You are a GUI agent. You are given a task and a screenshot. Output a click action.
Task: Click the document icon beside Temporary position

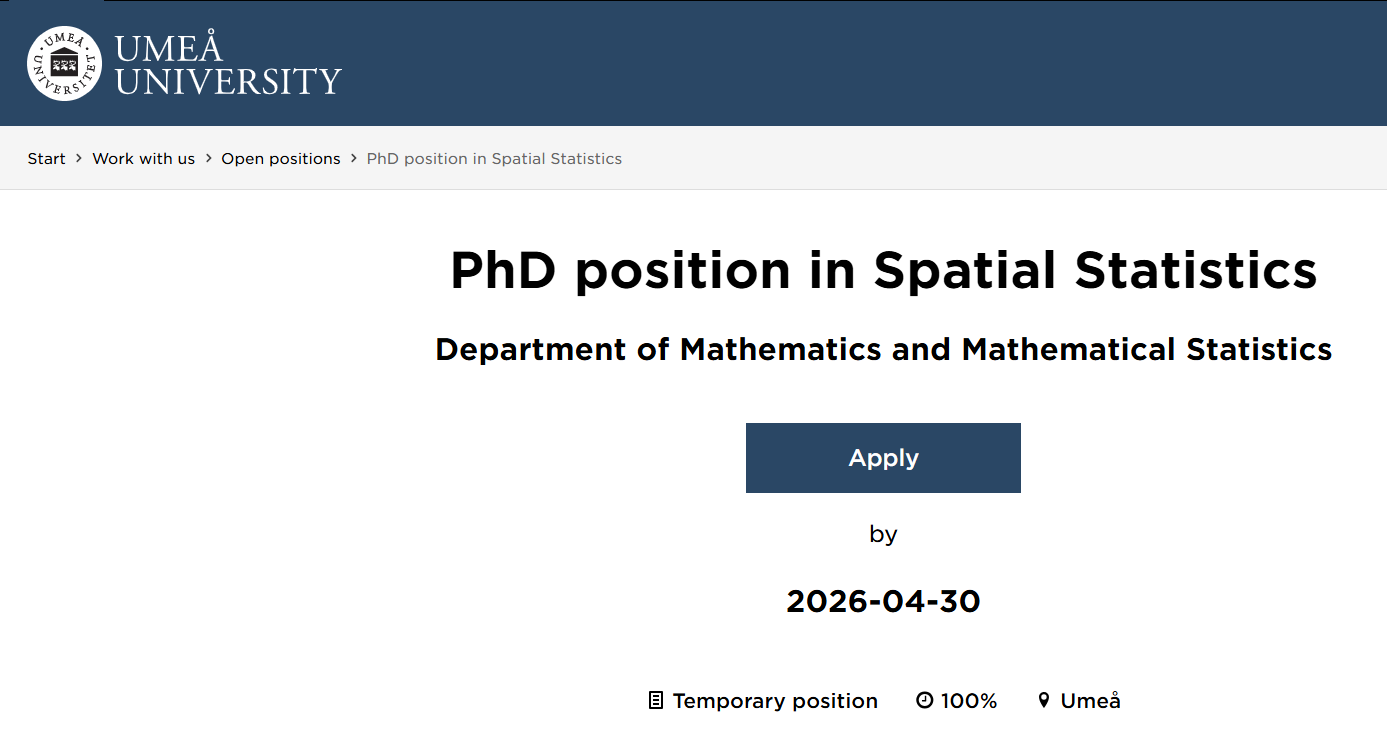point(656,700)
